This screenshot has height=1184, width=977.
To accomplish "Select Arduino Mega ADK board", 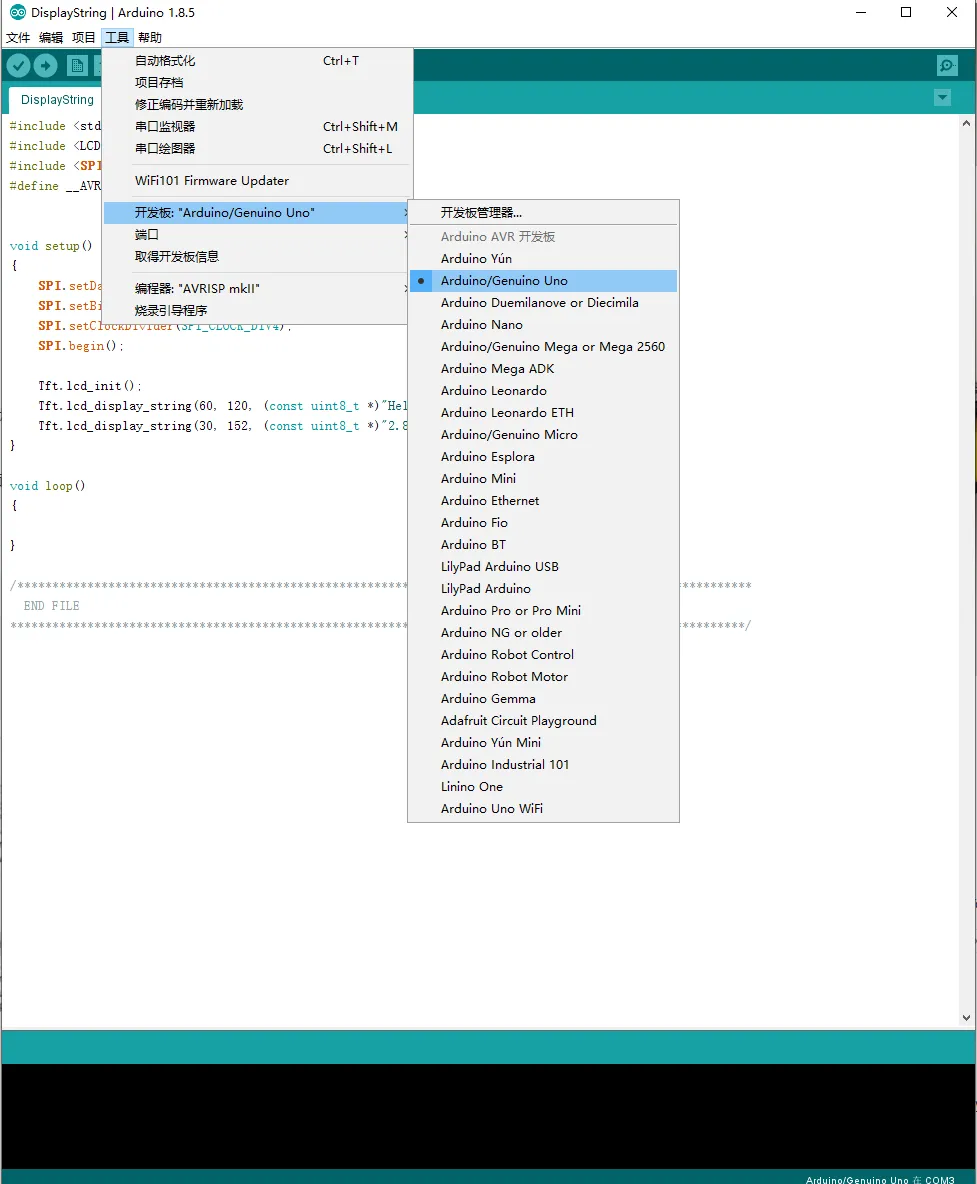I will tap(543, 368).
